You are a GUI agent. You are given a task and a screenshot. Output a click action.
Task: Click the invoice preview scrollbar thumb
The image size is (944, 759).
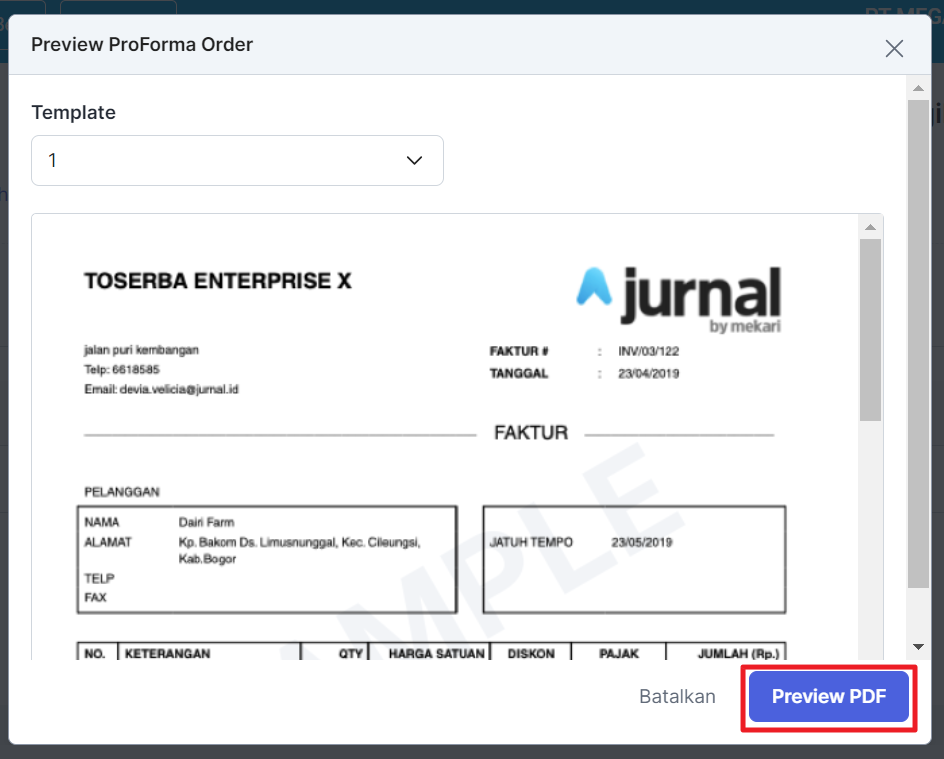click(870, 330)
